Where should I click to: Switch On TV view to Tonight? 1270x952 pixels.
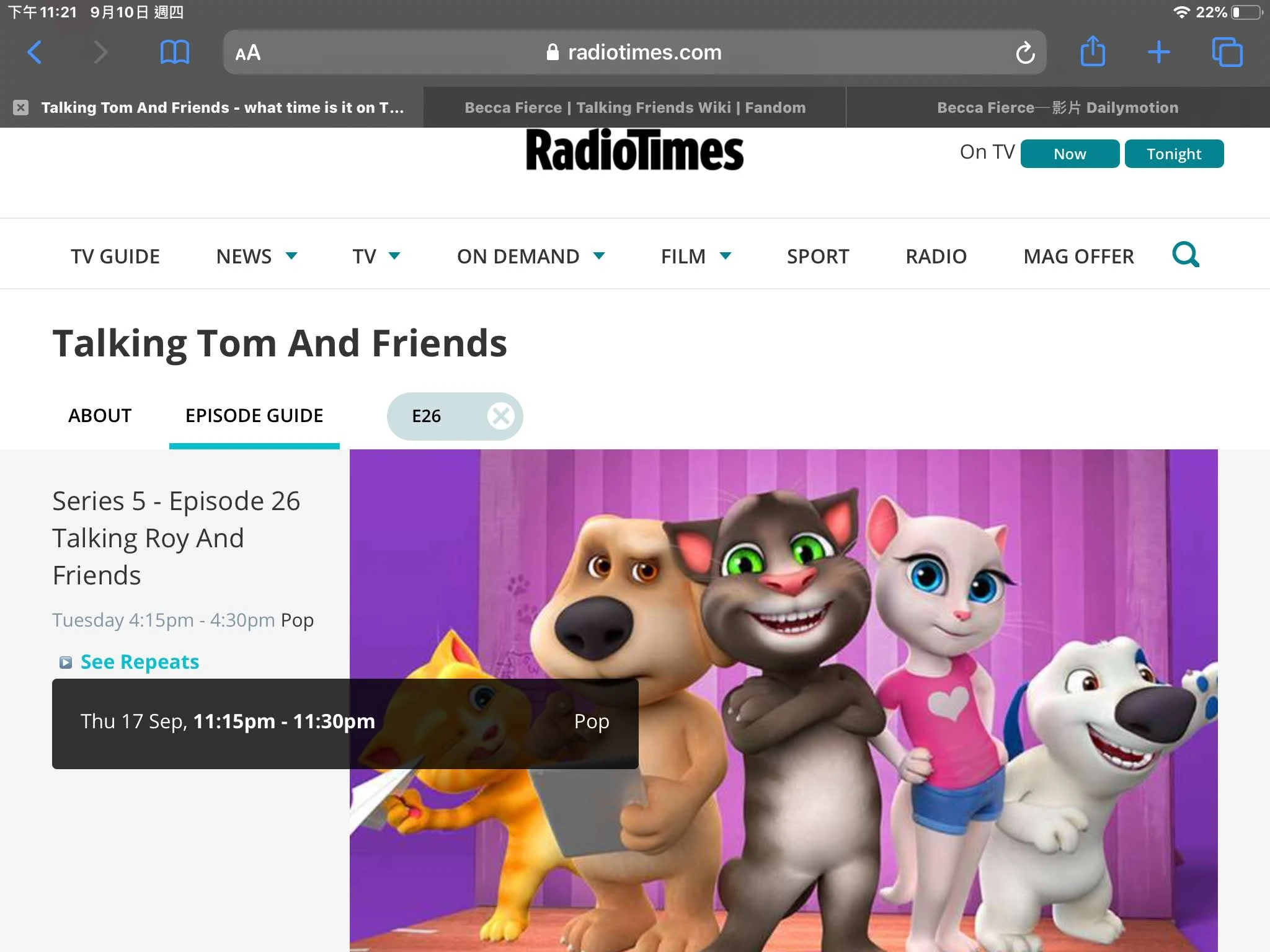pos(1174,153)
